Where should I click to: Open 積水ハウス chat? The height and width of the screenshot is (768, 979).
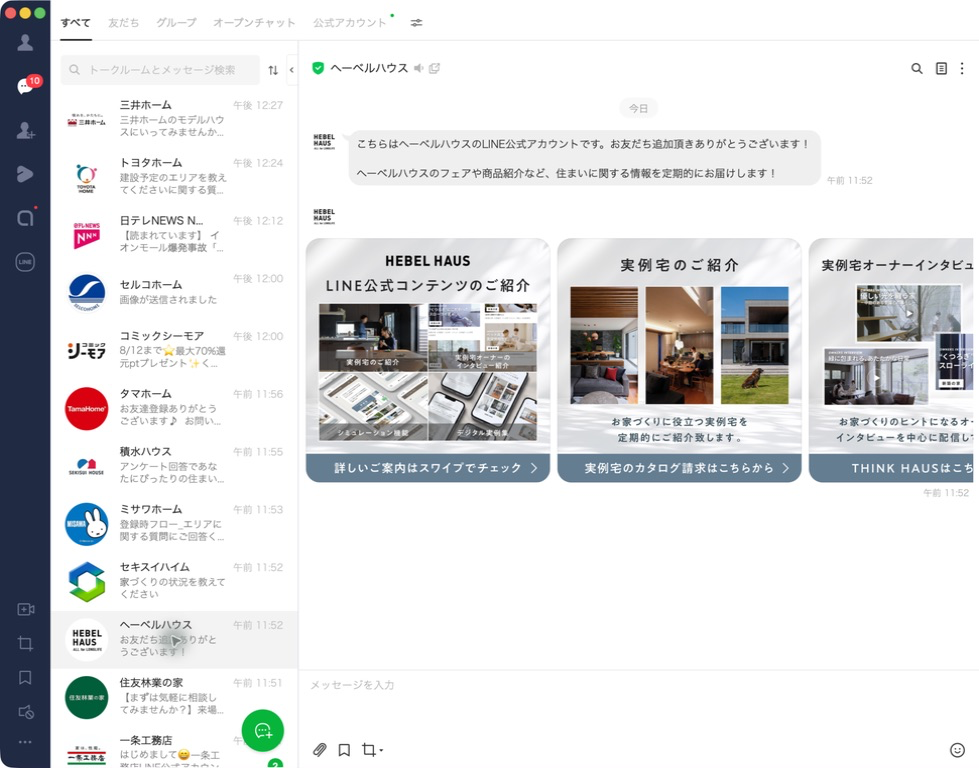pos(174,466)
